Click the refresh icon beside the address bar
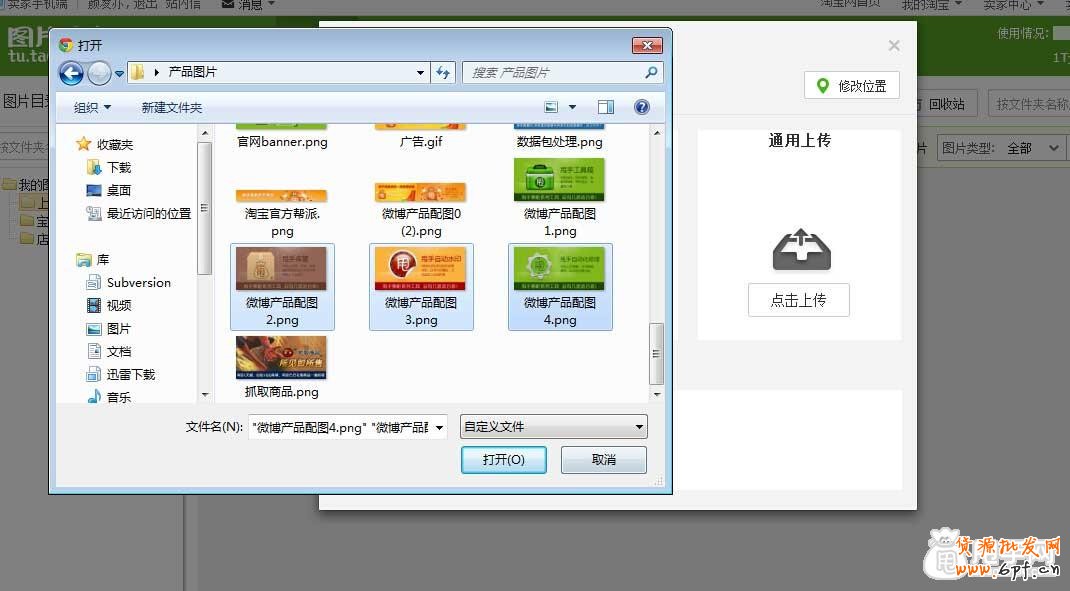This screenshot has height=591, width=1070. click(442, 72)
